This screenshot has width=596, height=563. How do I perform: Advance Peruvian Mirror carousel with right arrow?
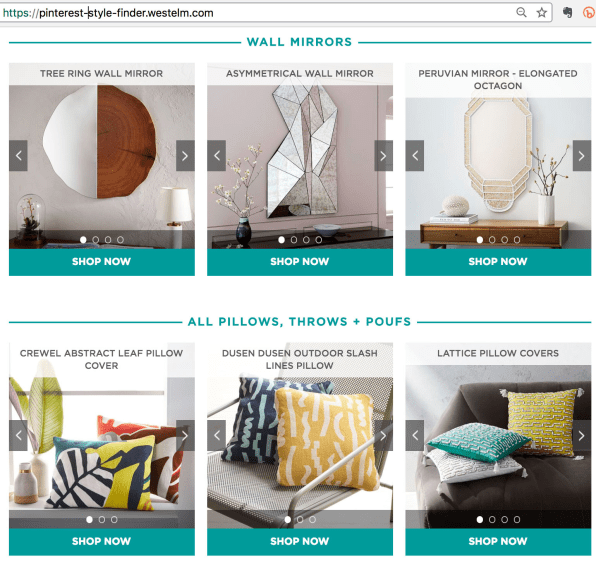[x=582, y=155]
